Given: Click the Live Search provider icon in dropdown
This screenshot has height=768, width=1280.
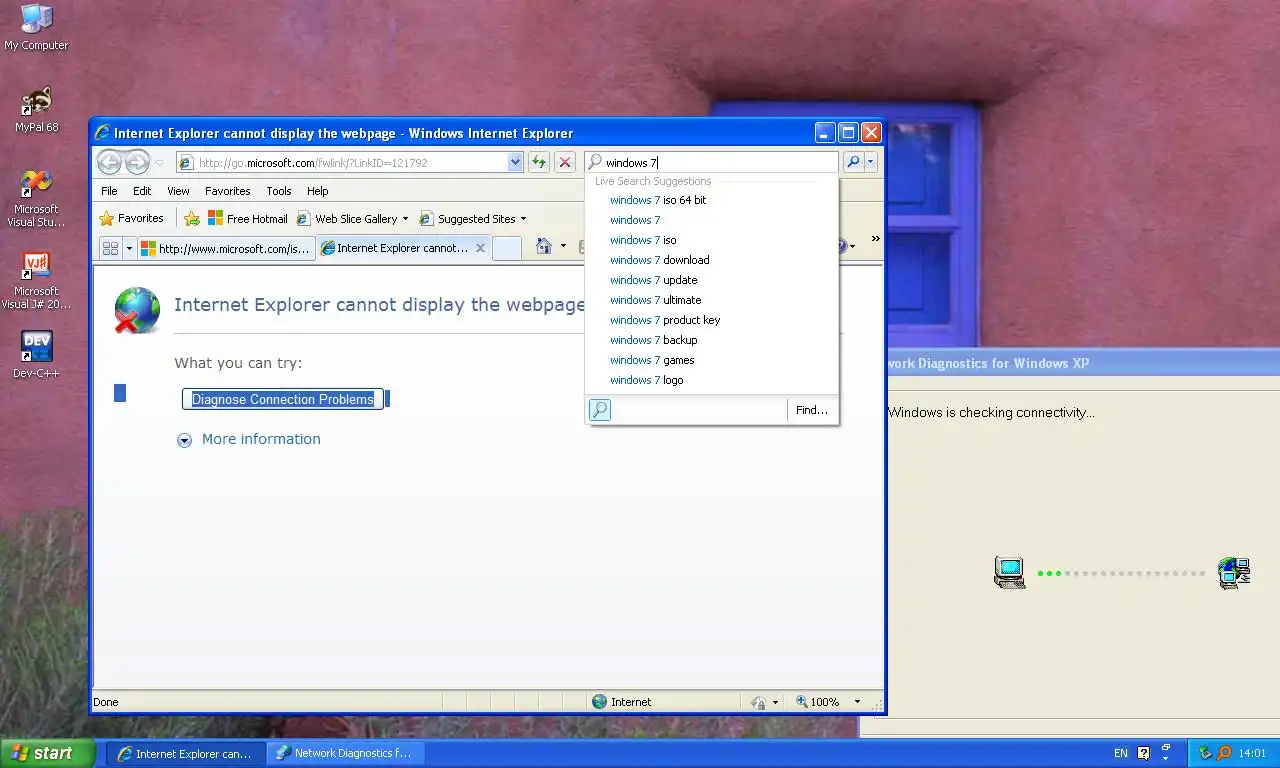Looking at the screenshot, I should point(599,410).
